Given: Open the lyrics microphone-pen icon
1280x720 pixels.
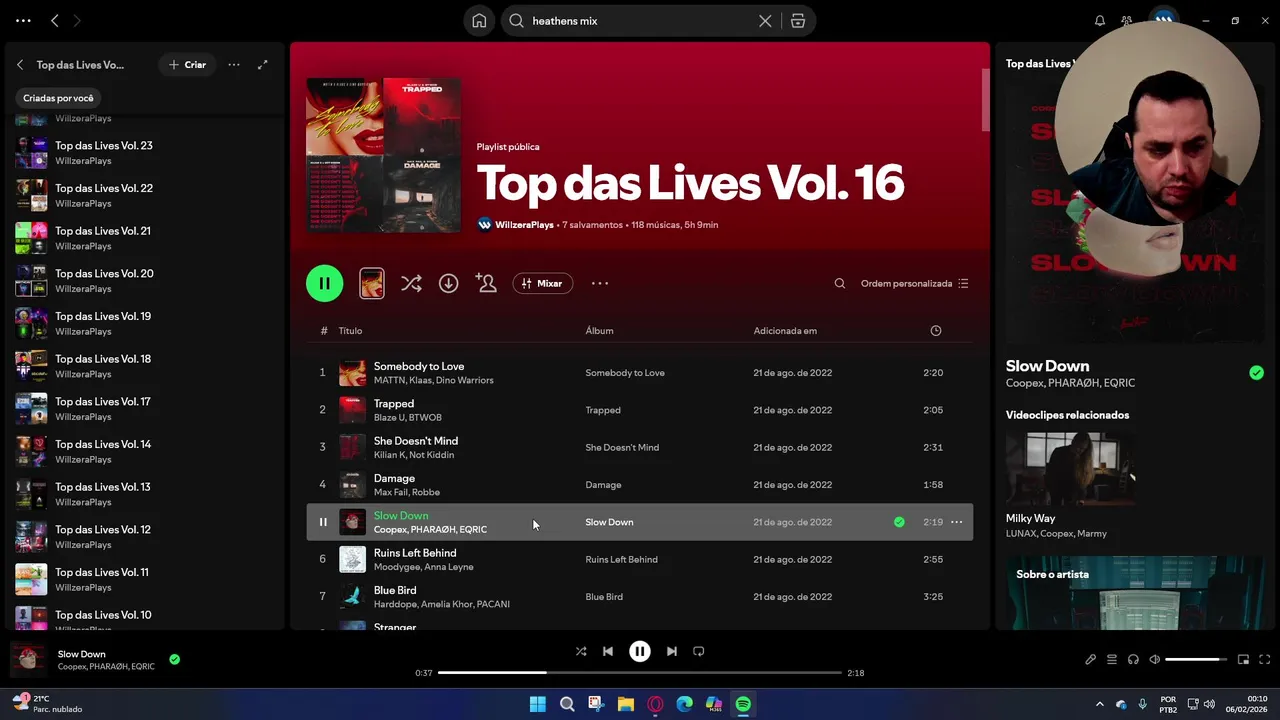Looking at the screenshot, I should coord(1091,660).
